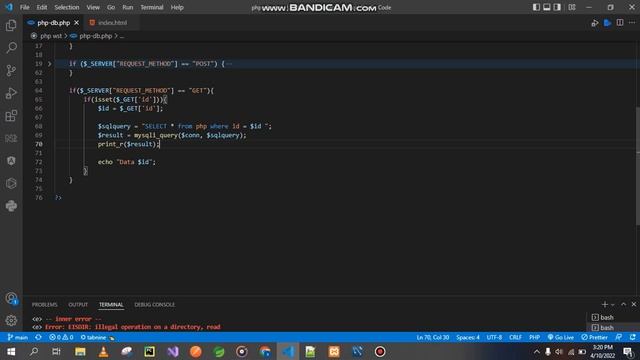640x360 pixels.
Task: Click Ln 70, Col 30 cursor position
Action: [433, 338]
